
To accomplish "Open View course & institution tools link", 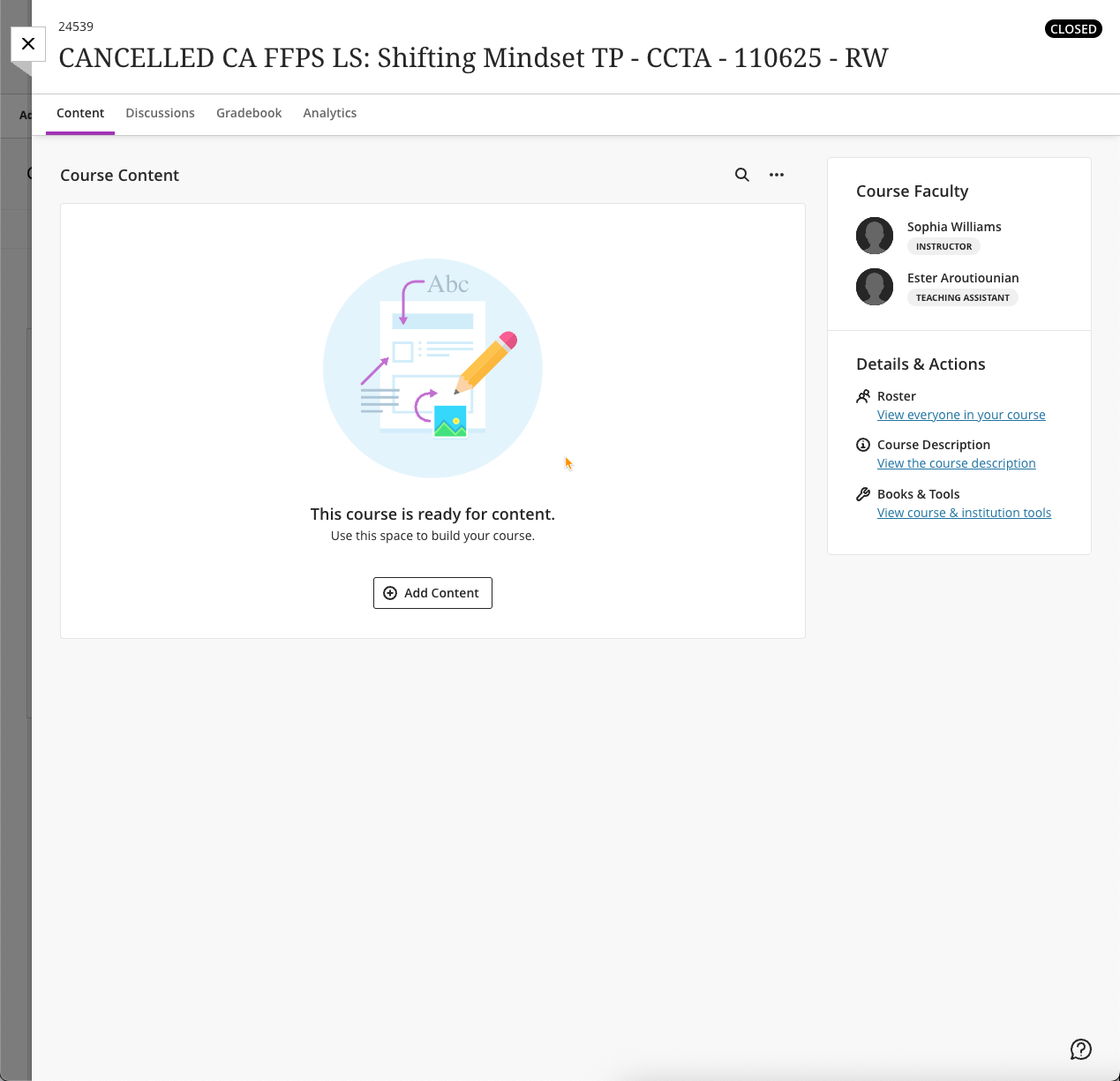I will 964,513.
